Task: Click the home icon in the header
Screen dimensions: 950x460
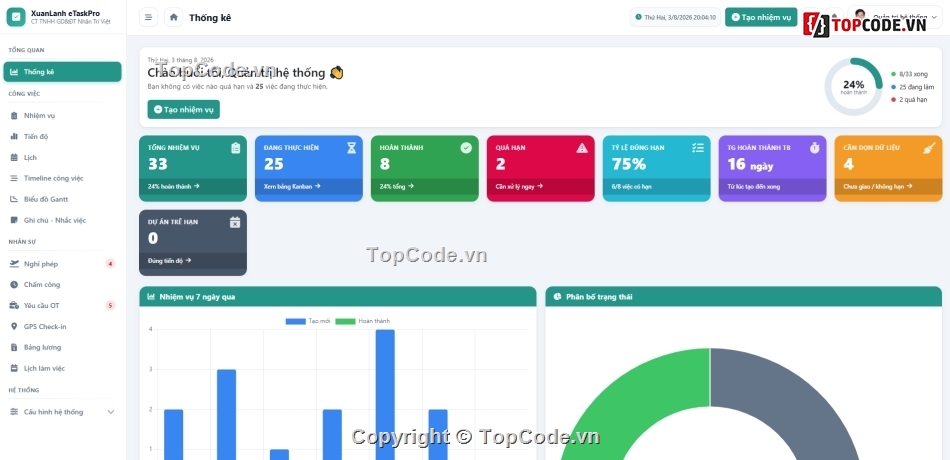Action: point(174,17)
